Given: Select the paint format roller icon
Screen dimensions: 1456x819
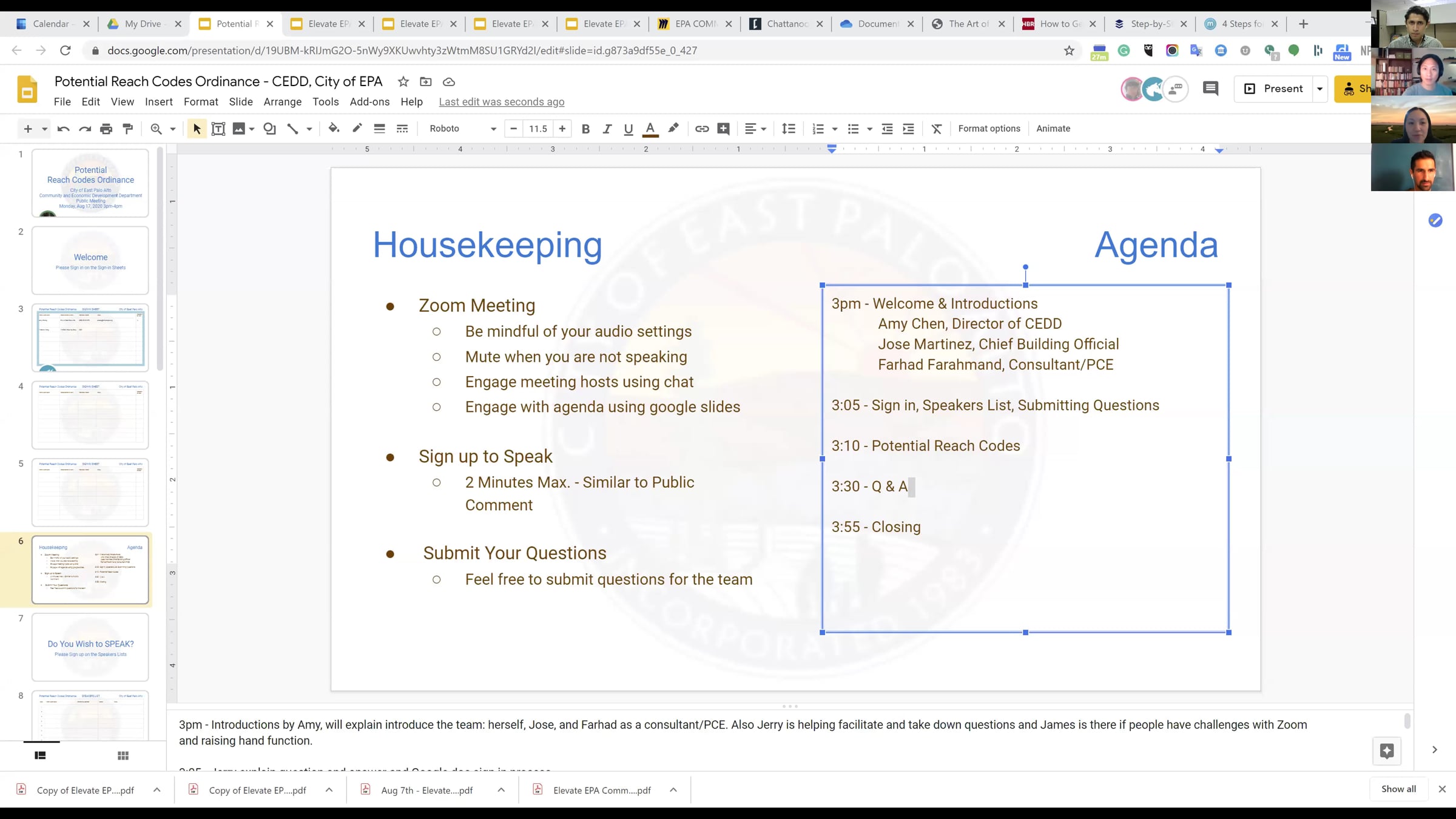Looking at the screenshot, I should [x=127, y=129].
